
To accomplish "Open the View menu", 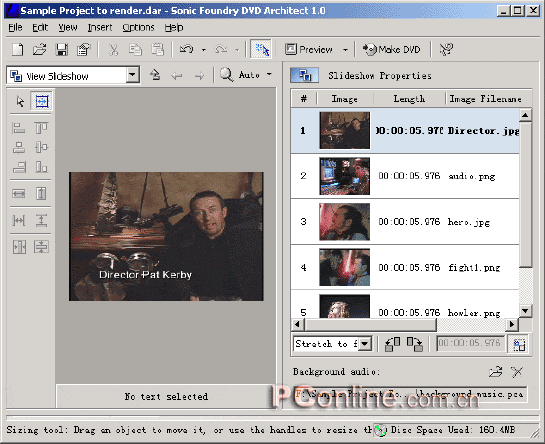I will click(x=68, y=27).
